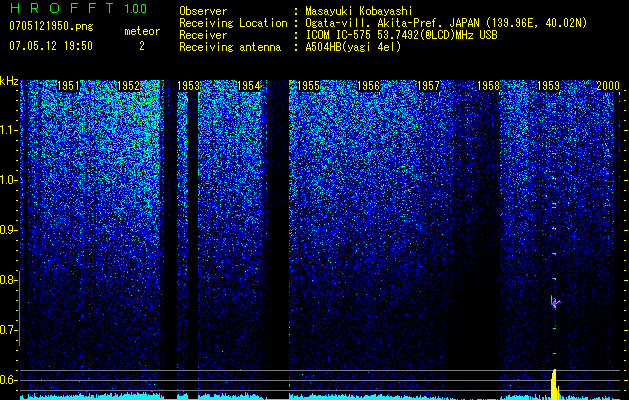Select the filename 0705121950.png
Screen dimensions: 629x400
(51, 26)
